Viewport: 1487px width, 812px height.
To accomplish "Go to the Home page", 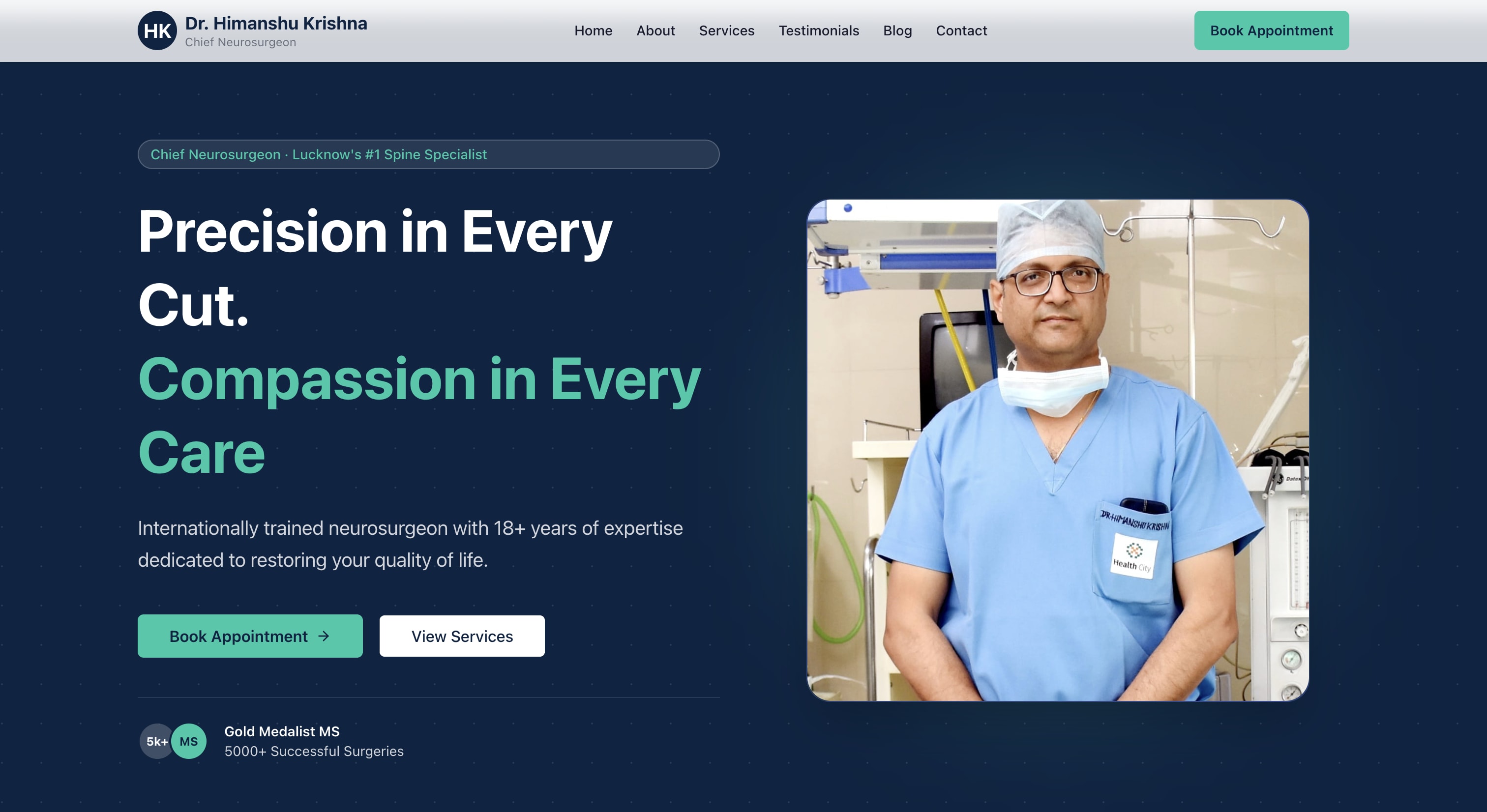I will click(593, 30).
